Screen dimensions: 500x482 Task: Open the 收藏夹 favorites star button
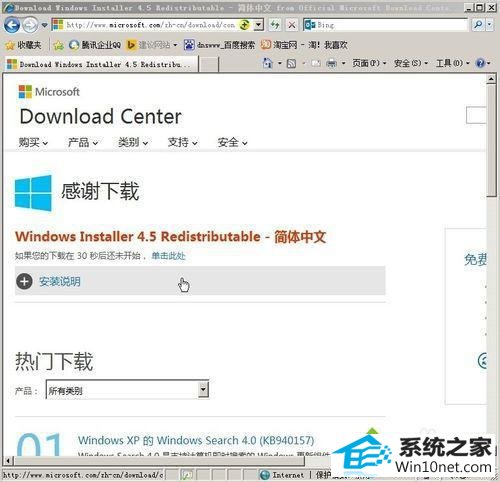[x=23, y=45]
